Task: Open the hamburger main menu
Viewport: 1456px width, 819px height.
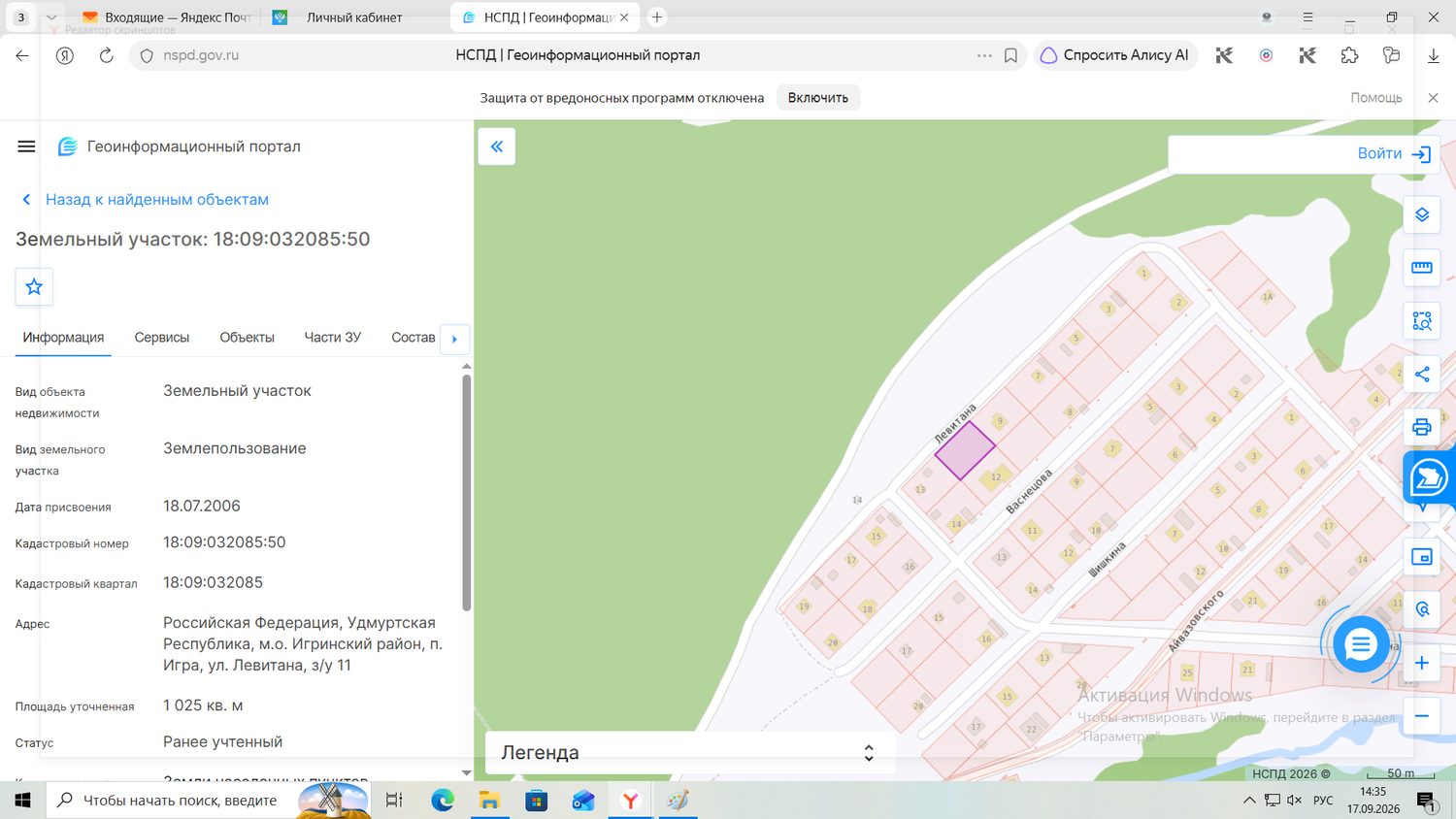Action: tap(26, 147)
